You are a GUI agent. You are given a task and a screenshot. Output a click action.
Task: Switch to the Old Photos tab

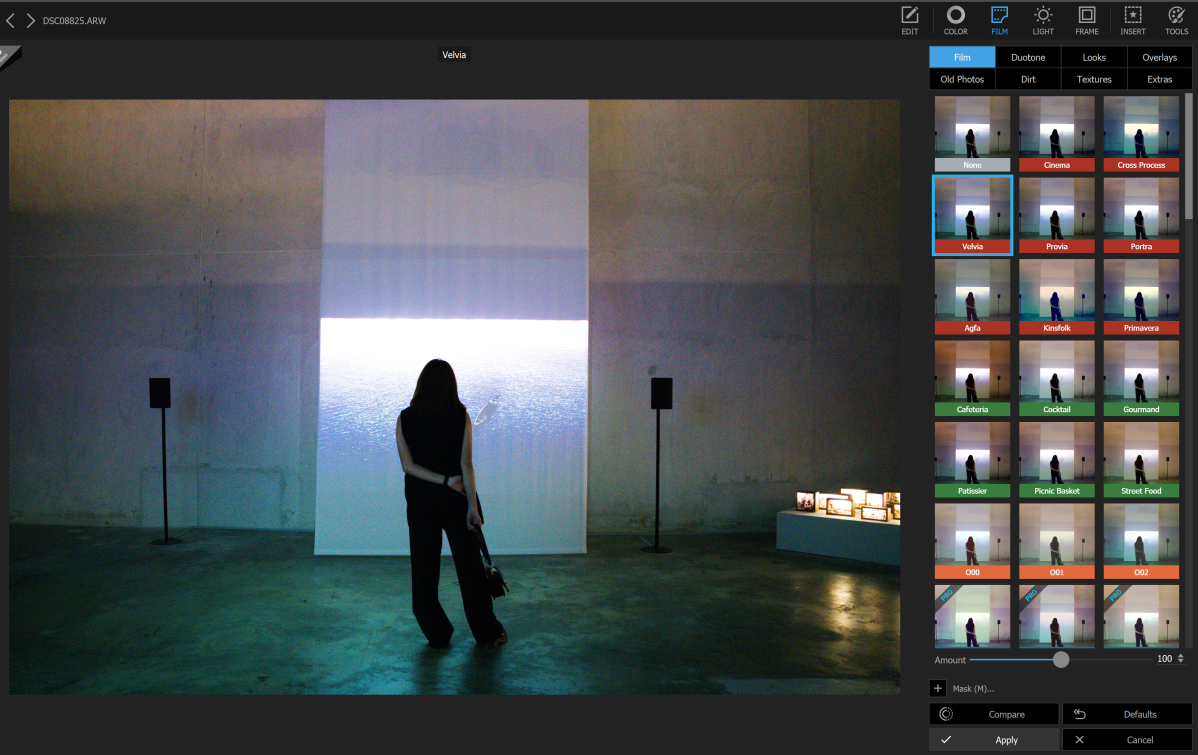[962, 79]
